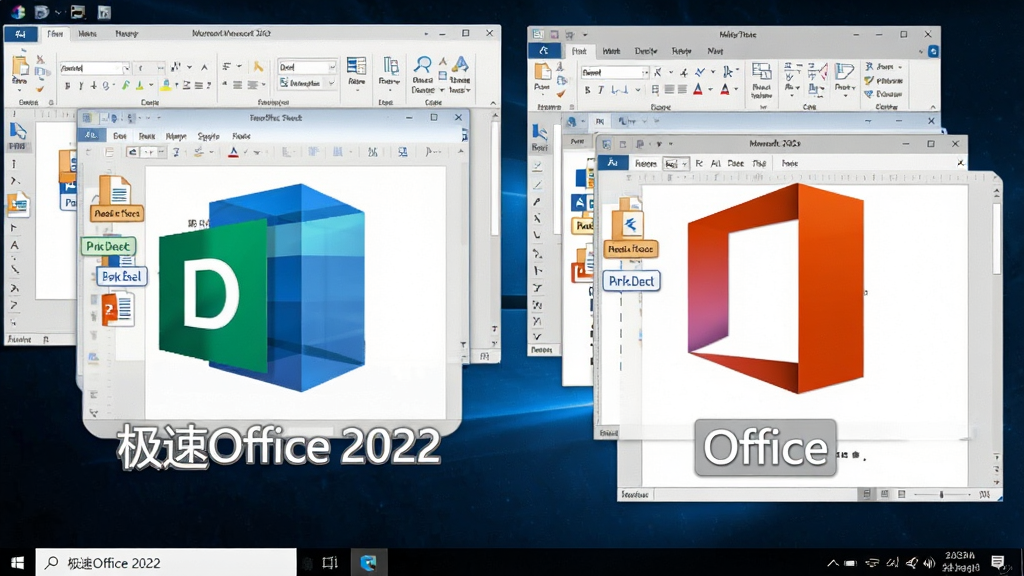This screenshot has height=576, width=1024.
Task: Click the green Prk Dect label
Action: pos(108,246)
